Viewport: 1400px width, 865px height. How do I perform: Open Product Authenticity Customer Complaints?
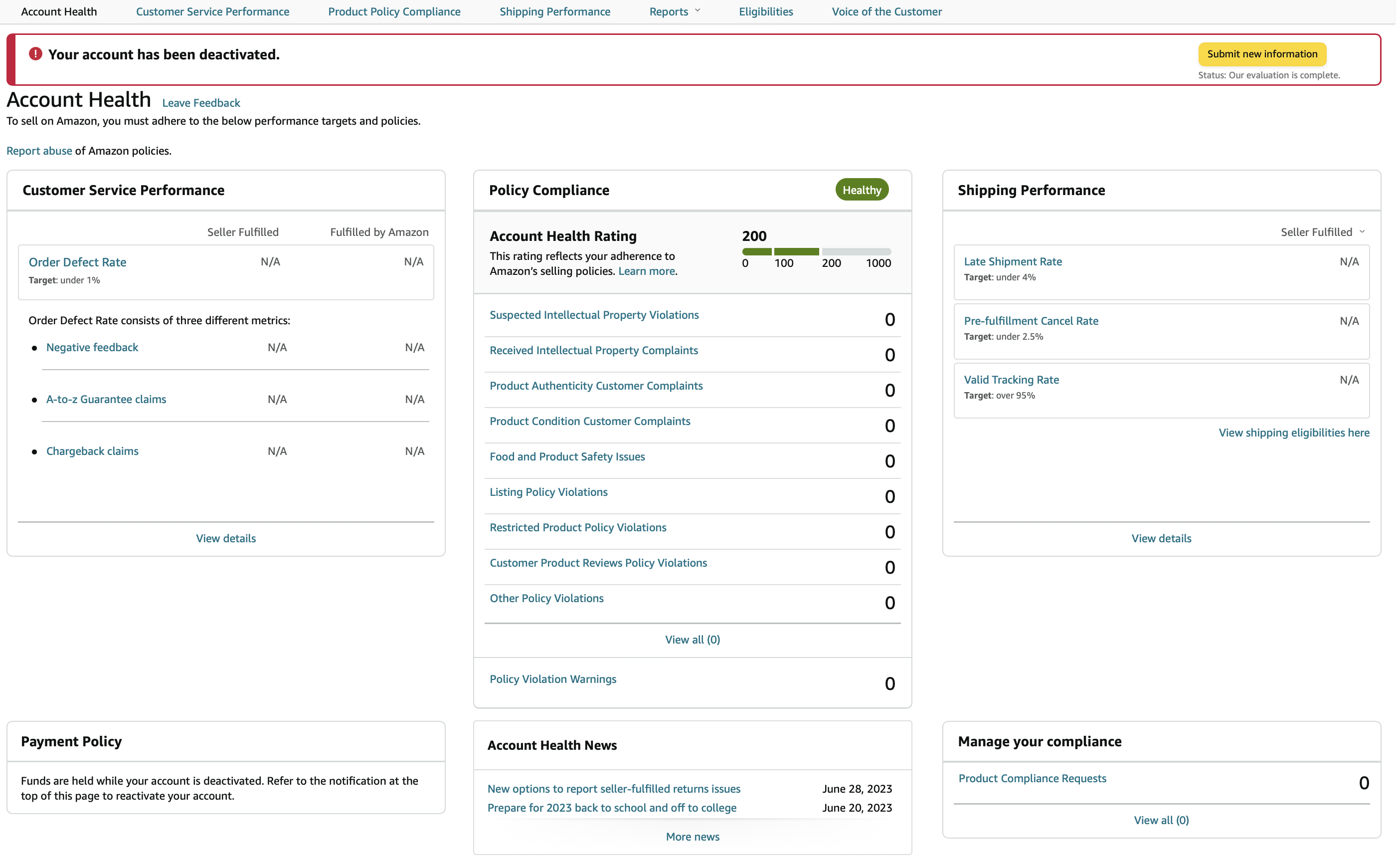pyautogui.click(x=597, y=386)
